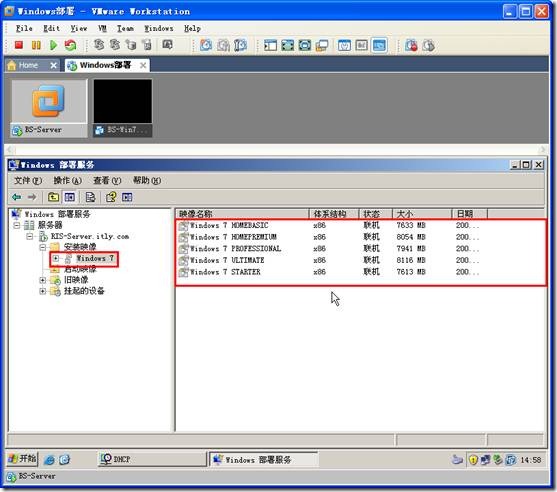Click the show/hide action pane icon
The width and height of the screenshot is (557, 492).
tap(127, 197)
